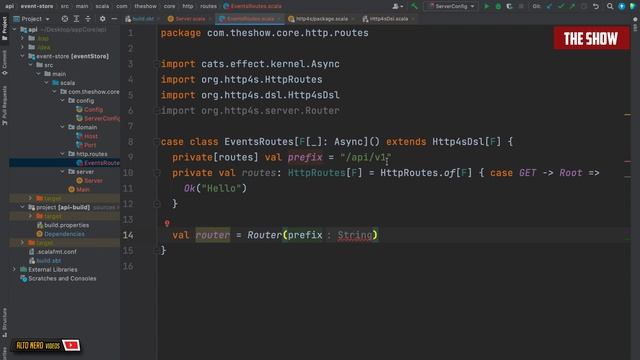The width and height of the screenshot is (640, 360).
Task: Click line number 14 in the gutter
Action: [128, 235]
